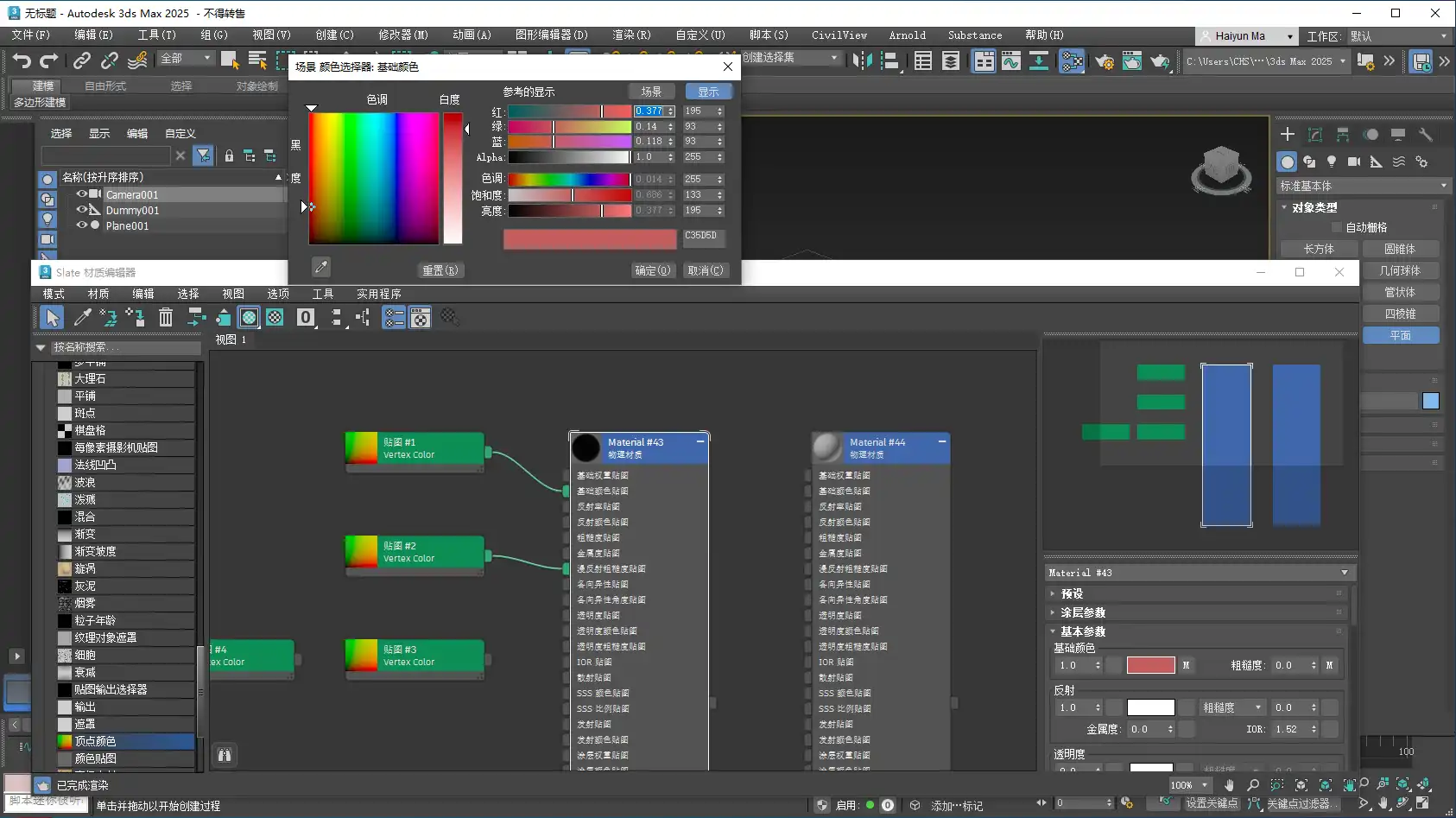1456x818 pixels.
Task: Collapse the 基本参数 rollout
Action: click(x=1083, y=631)
